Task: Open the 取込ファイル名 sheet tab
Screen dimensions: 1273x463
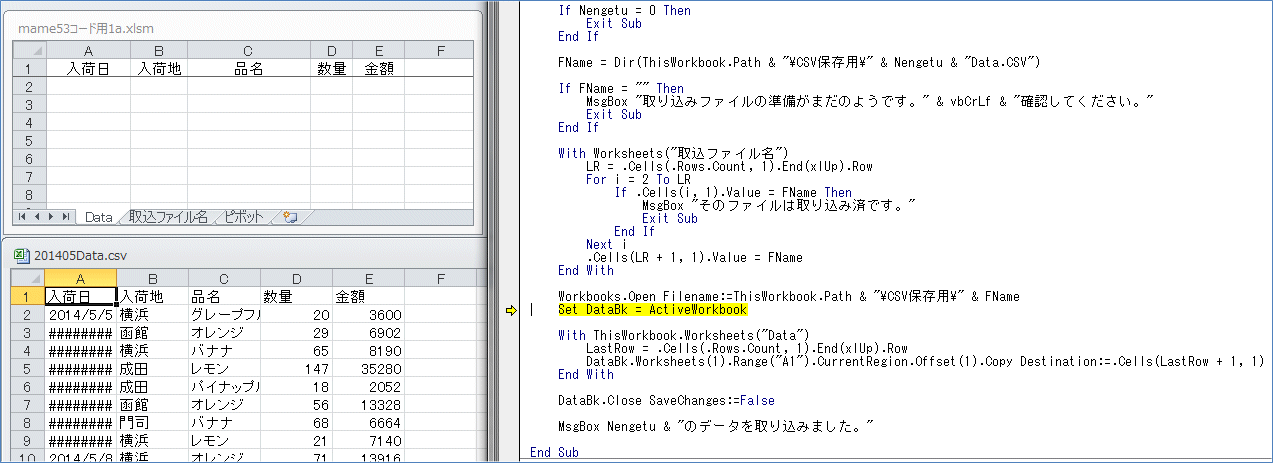Action: pos(168,216)
